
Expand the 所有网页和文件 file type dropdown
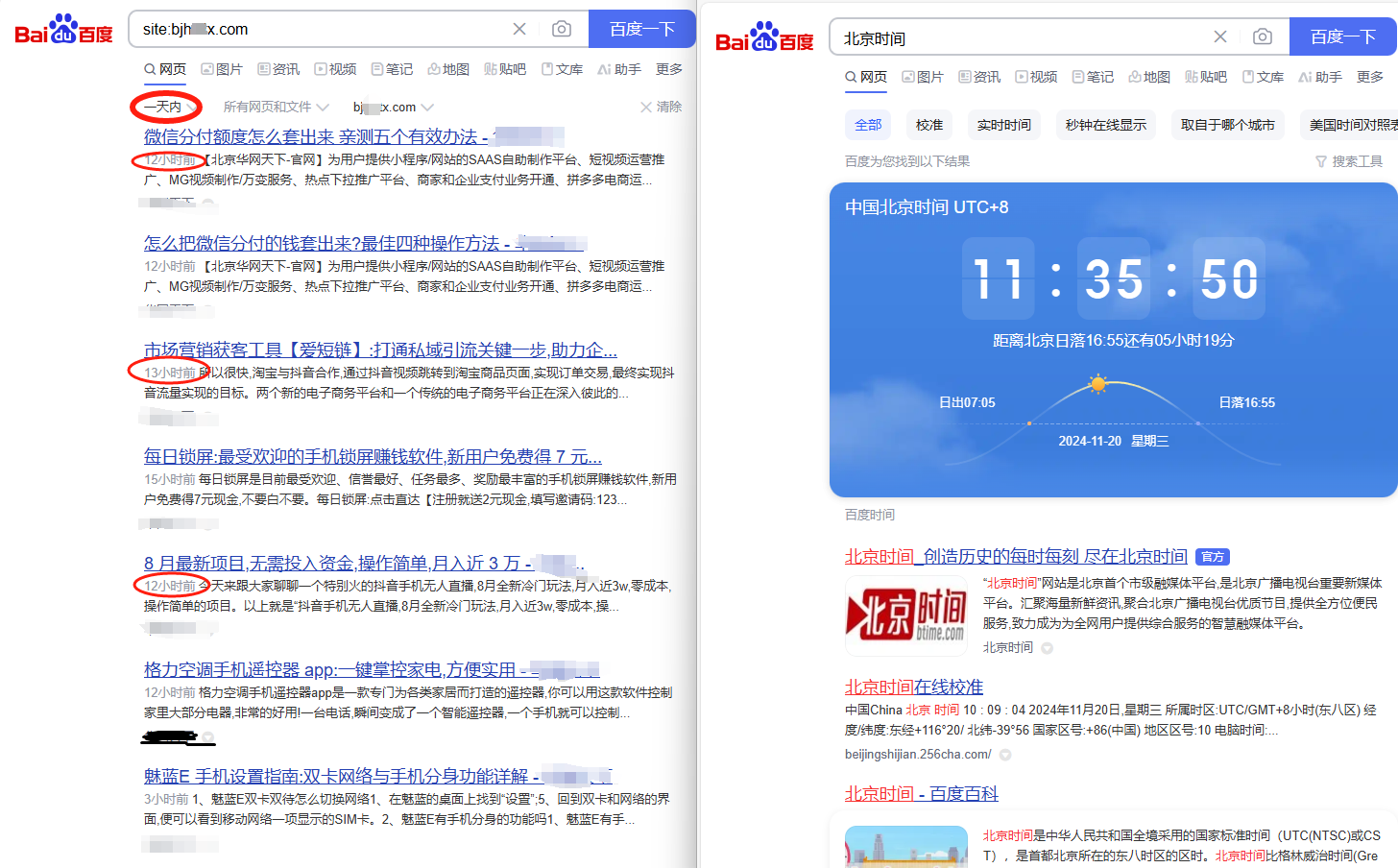pos(277,107)
